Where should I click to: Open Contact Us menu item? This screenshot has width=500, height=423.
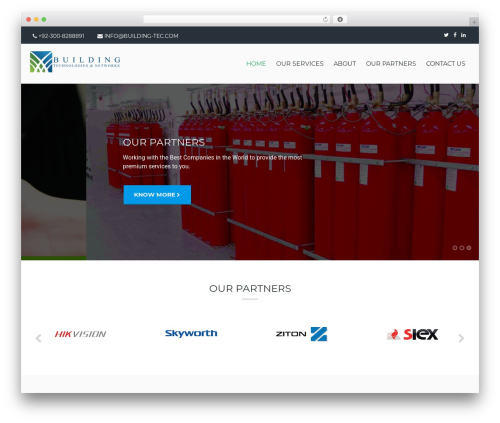(x=445, y=63)
